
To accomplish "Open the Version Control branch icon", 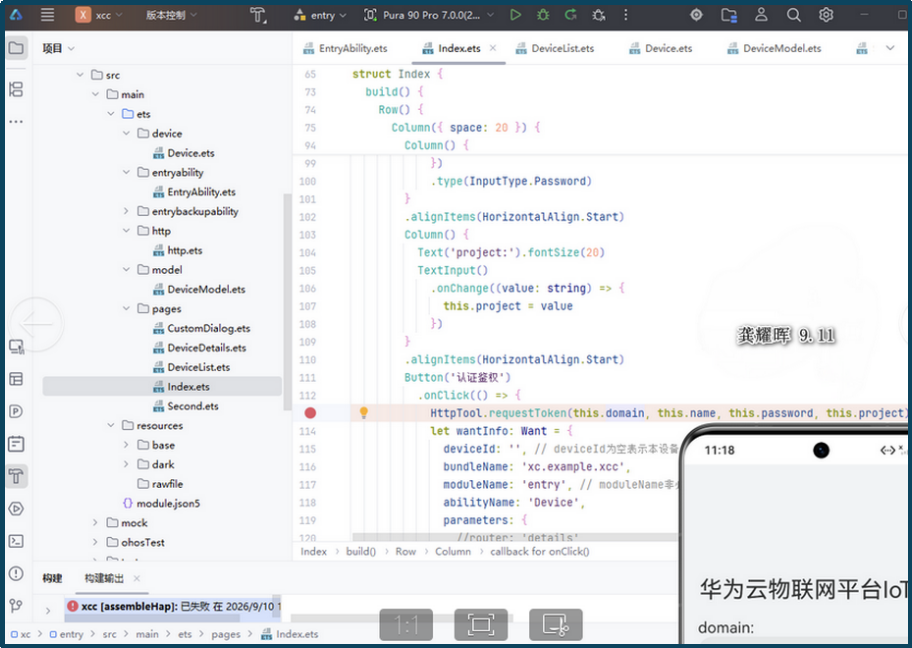I will (16, 606).
